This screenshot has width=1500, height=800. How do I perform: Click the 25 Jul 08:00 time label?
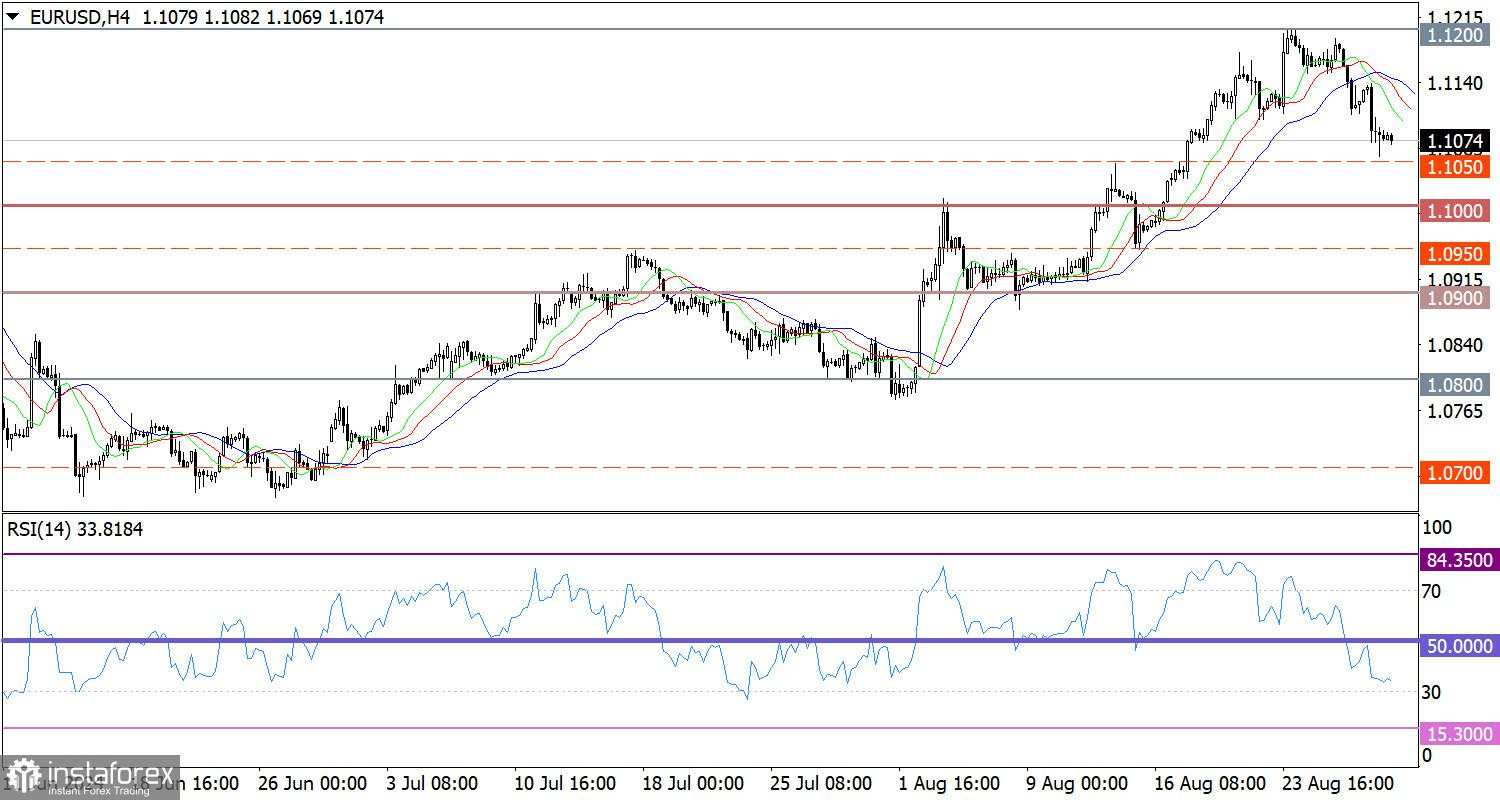tap(822, 782)
